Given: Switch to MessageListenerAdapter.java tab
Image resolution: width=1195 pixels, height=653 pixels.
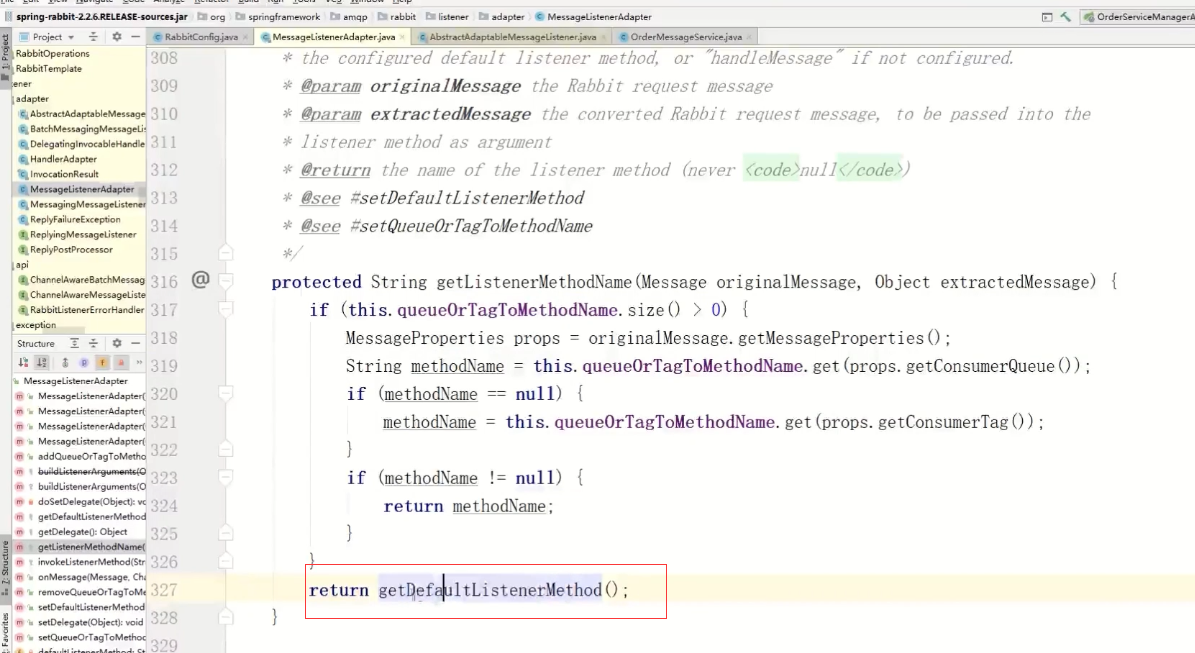Looking at the screenshot, I should pos(333,37).
